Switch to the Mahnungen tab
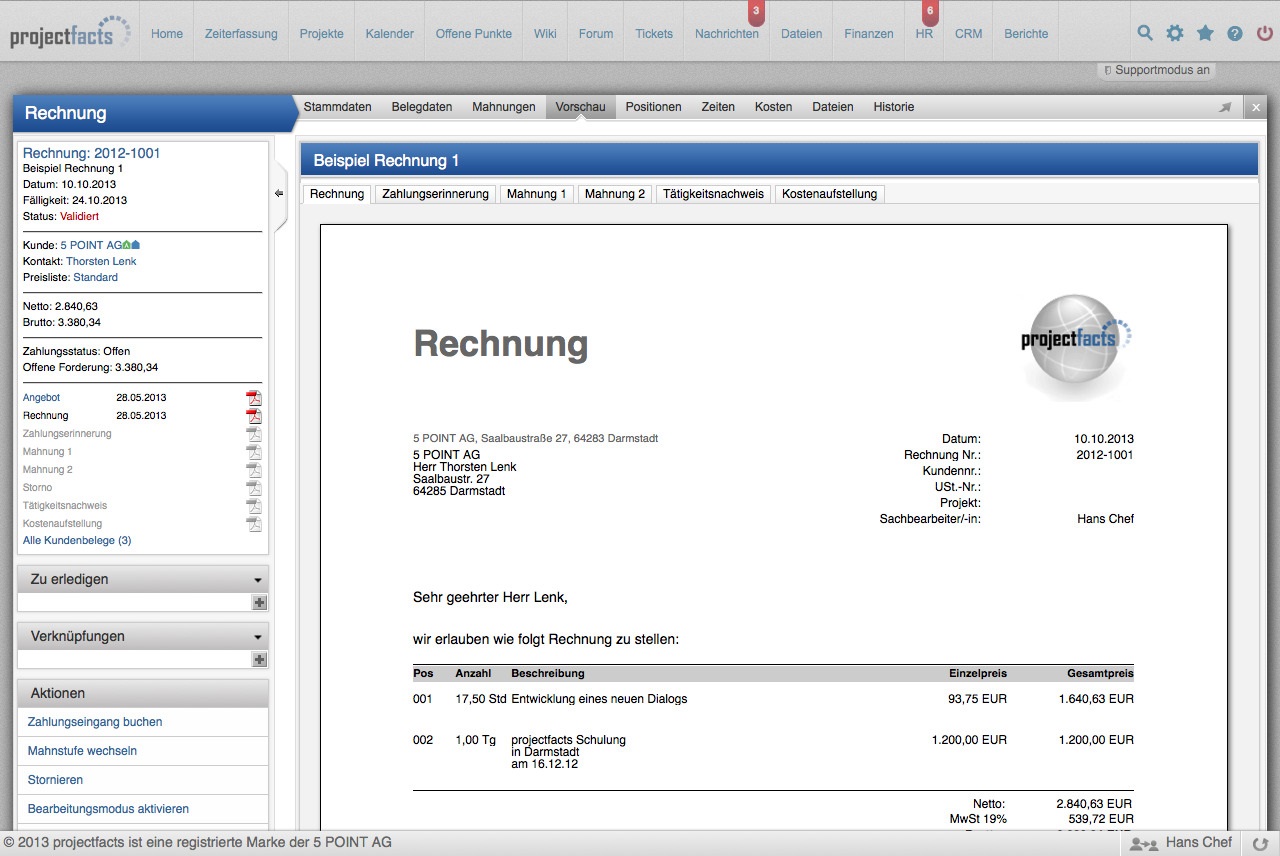 tap(504, 107)
